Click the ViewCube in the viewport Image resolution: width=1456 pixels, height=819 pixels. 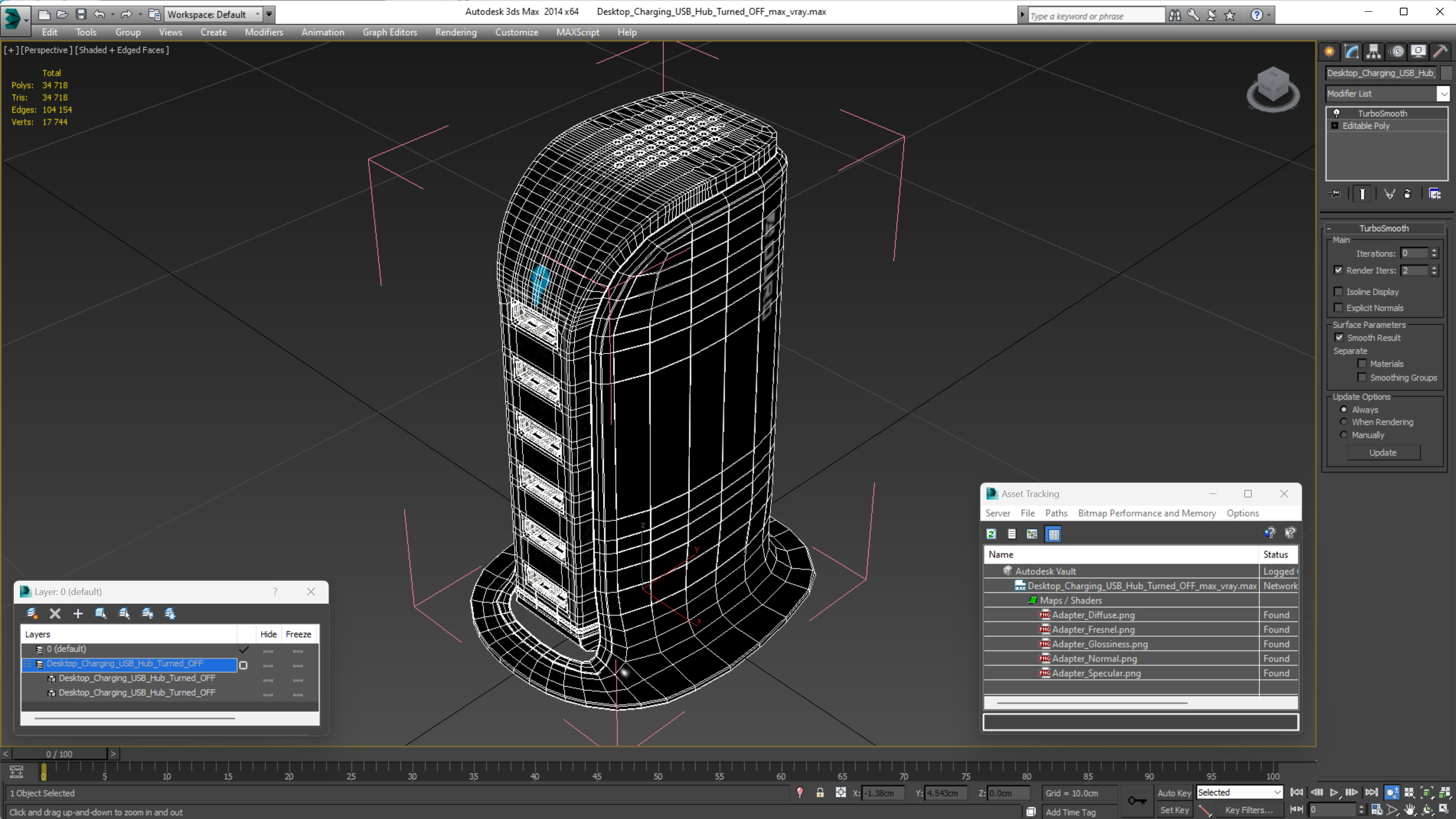pyautogui.click(x=1273, y=89)
